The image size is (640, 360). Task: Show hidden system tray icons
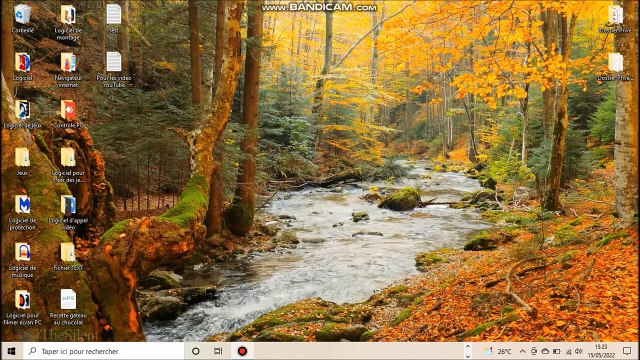click(522, 351)
